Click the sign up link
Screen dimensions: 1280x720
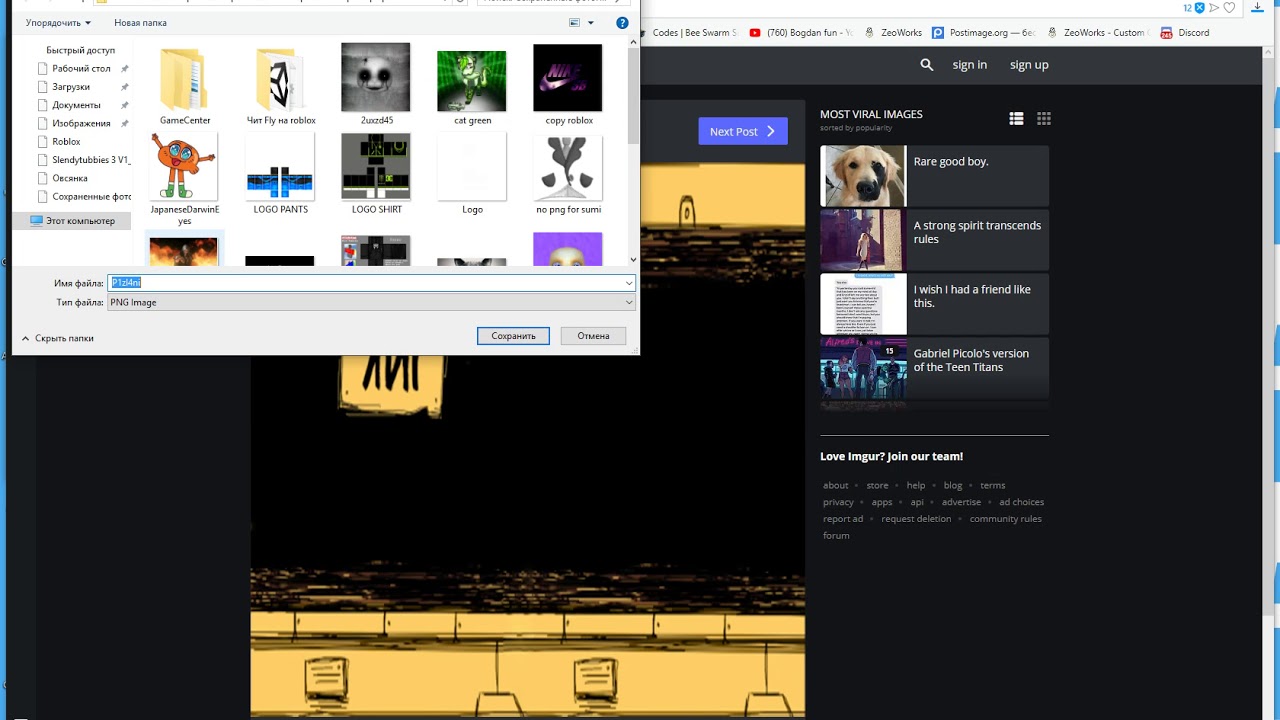tap(1029, 65)
